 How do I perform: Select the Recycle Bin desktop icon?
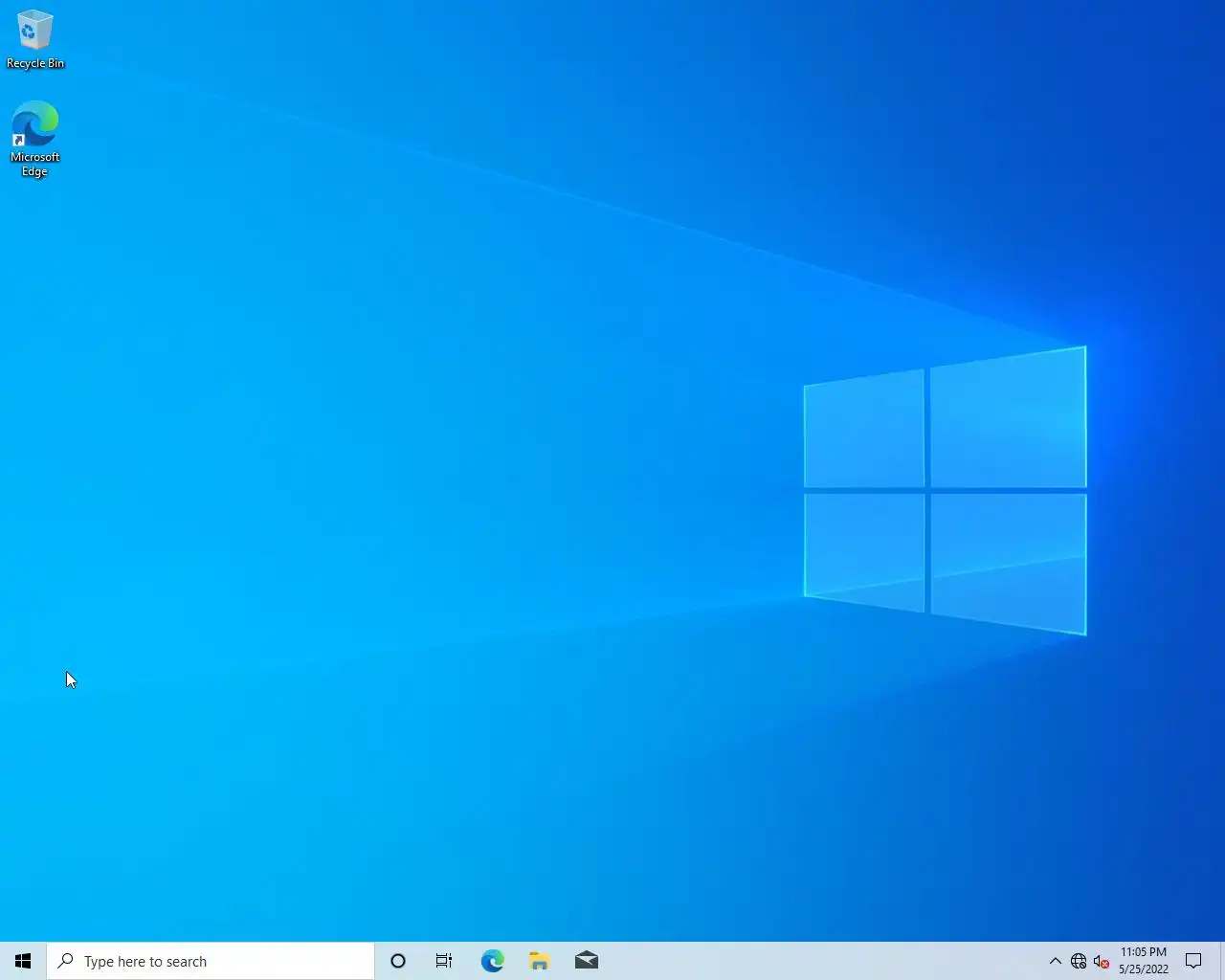pyautogui.click(x=35, y=39)
